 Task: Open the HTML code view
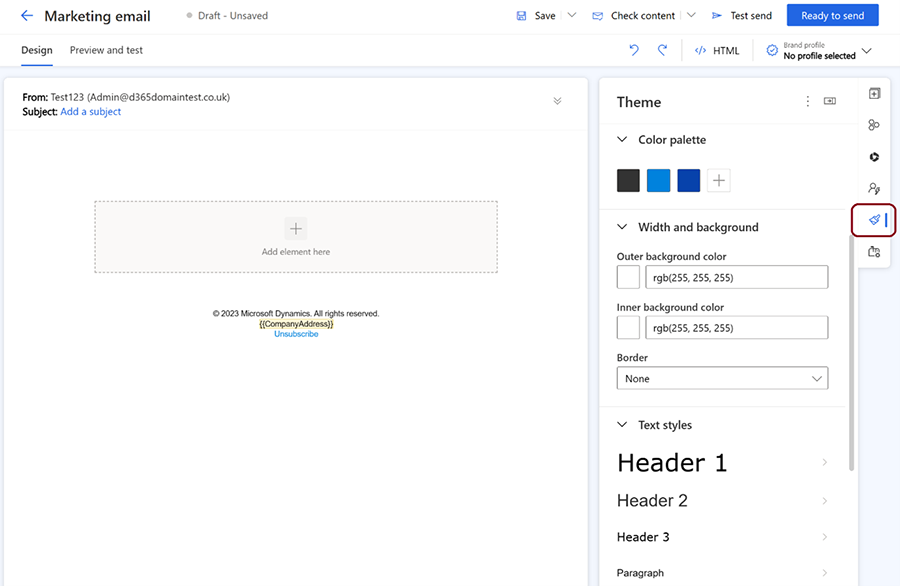717,50
